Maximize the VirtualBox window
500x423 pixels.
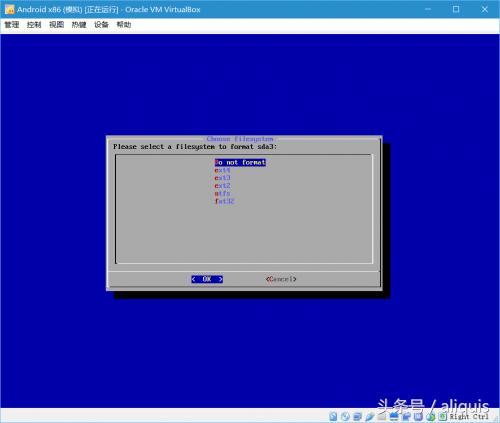(456, 9)
